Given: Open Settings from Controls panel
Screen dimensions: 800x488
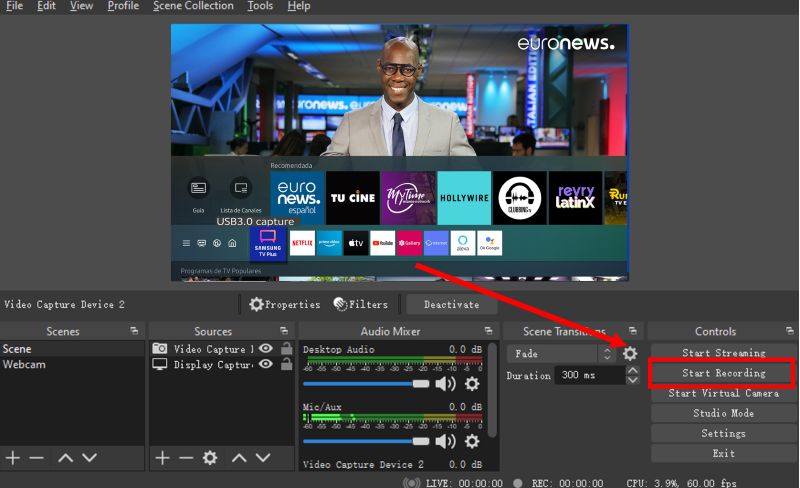Looking at the screenshot, I should (723, 433).
